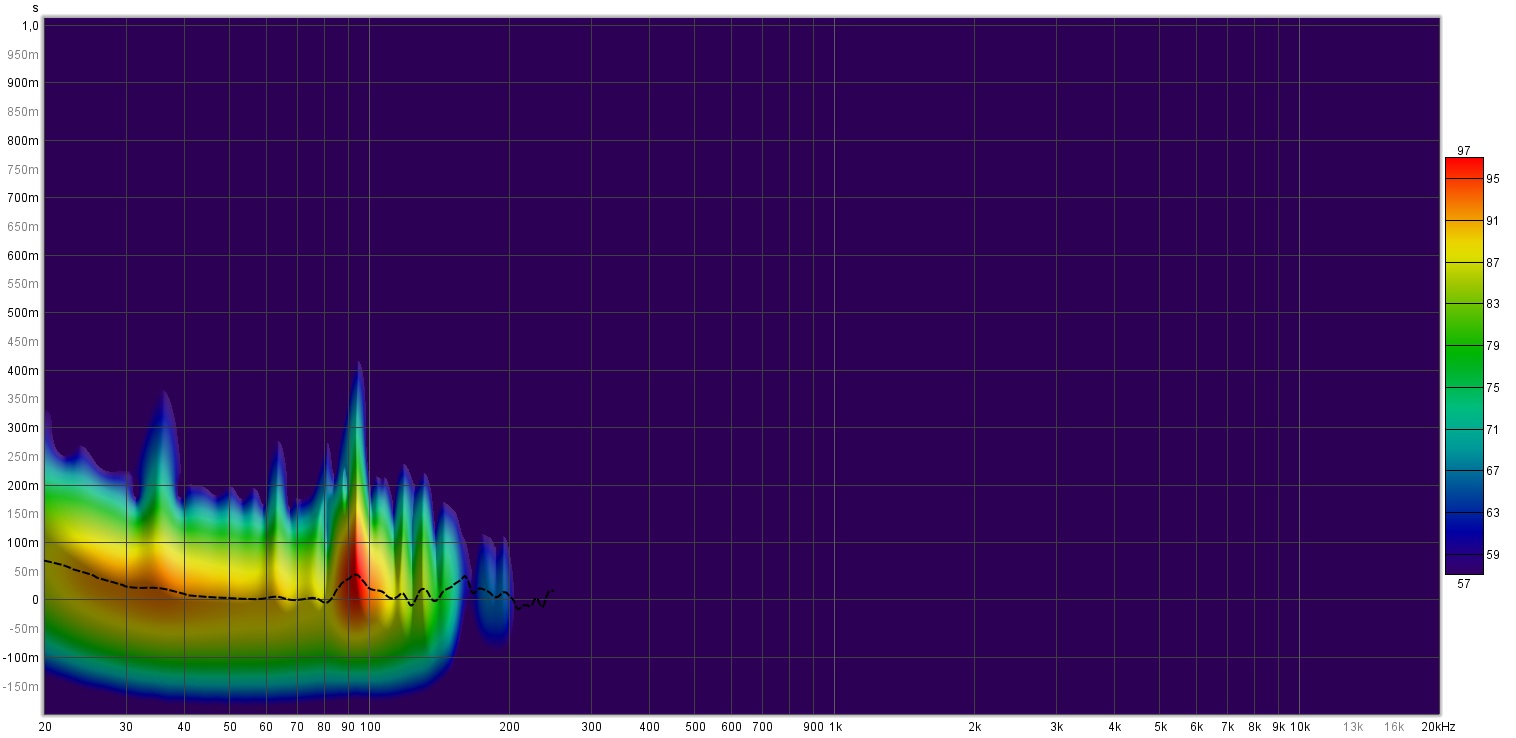Click the yellow 87 dB band on scale
Image resolution: width=1516 pixels, height=738 pixels.
click(x=1464, y=262)
